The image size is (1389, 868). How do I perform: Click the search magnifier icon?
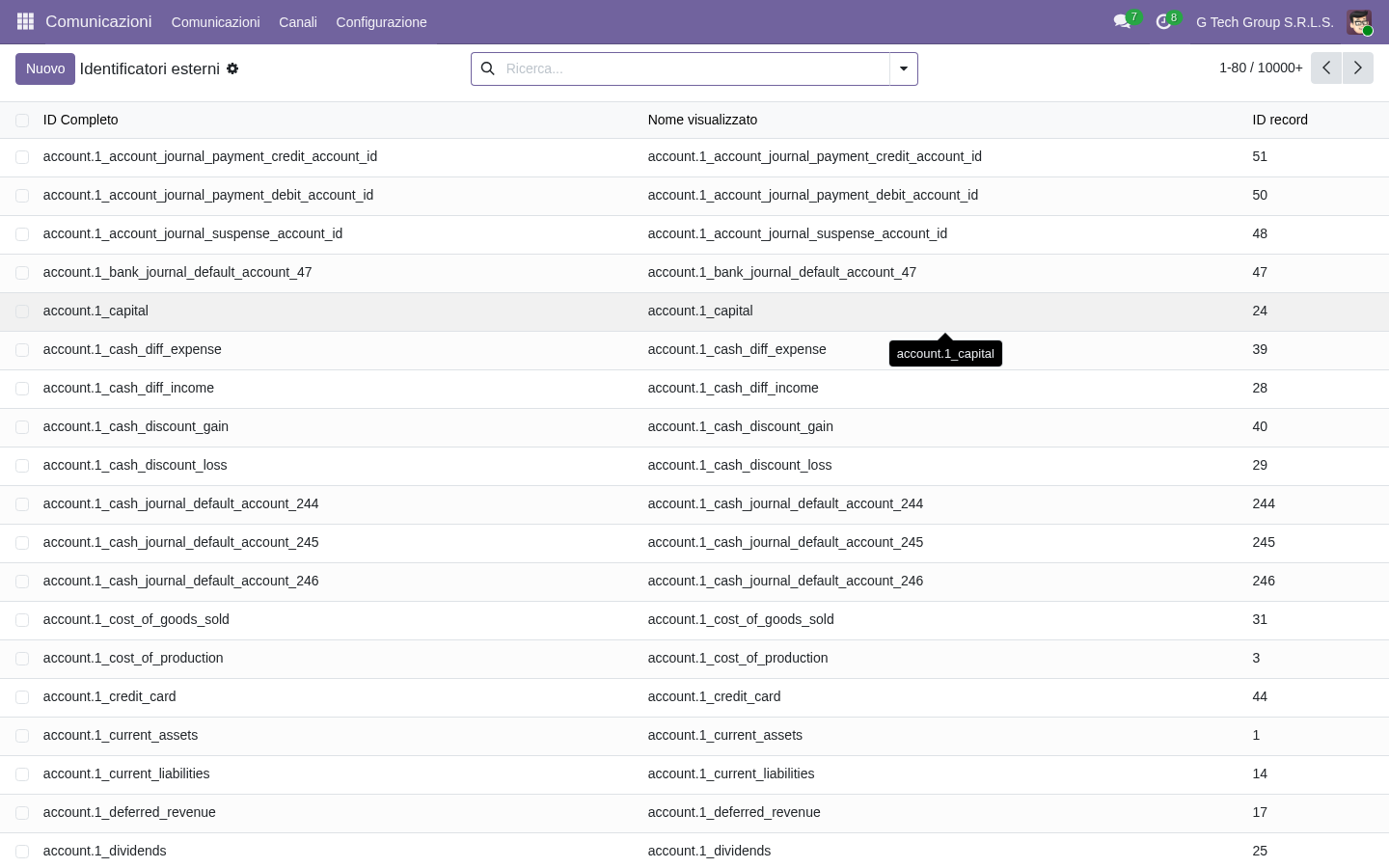click(488, 68)
